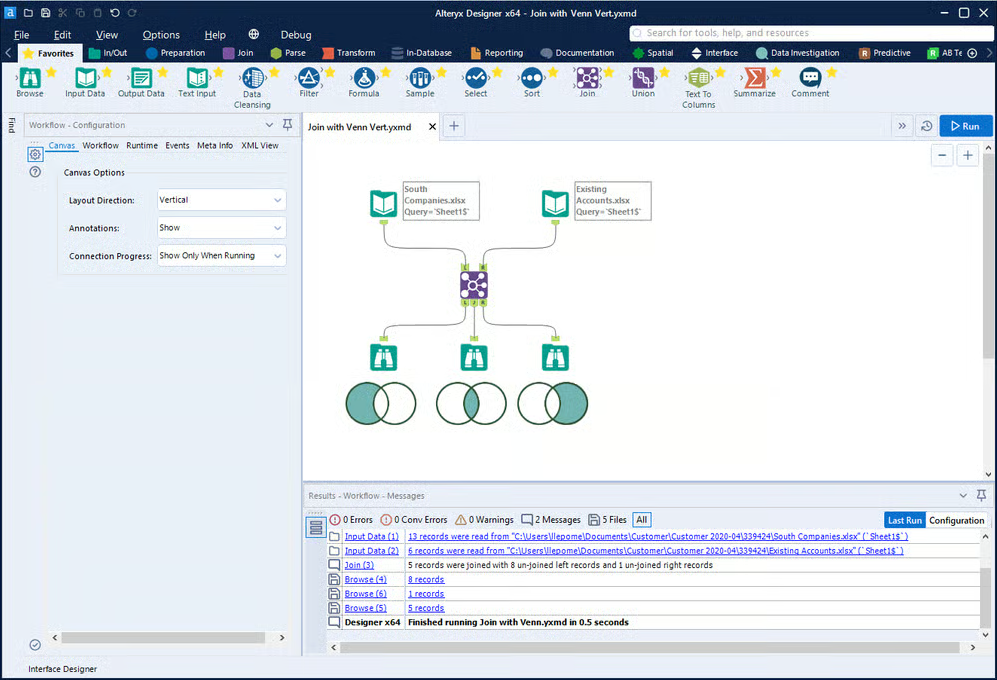Zoom out on the canvas
Image resolution: width=997 pixels, height=680 pixels.
point(942,155)
